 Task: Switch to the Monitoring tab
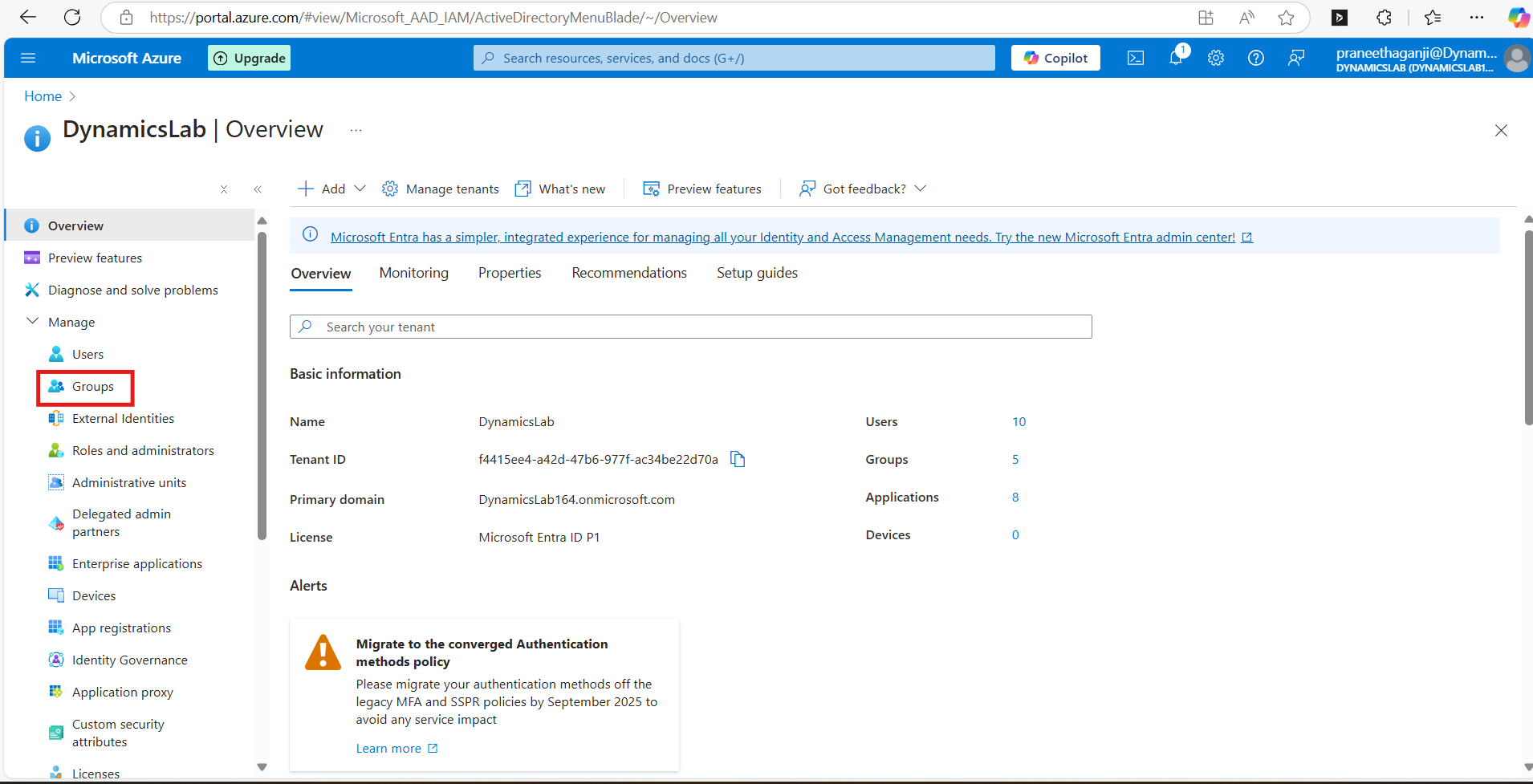point(413,273)
